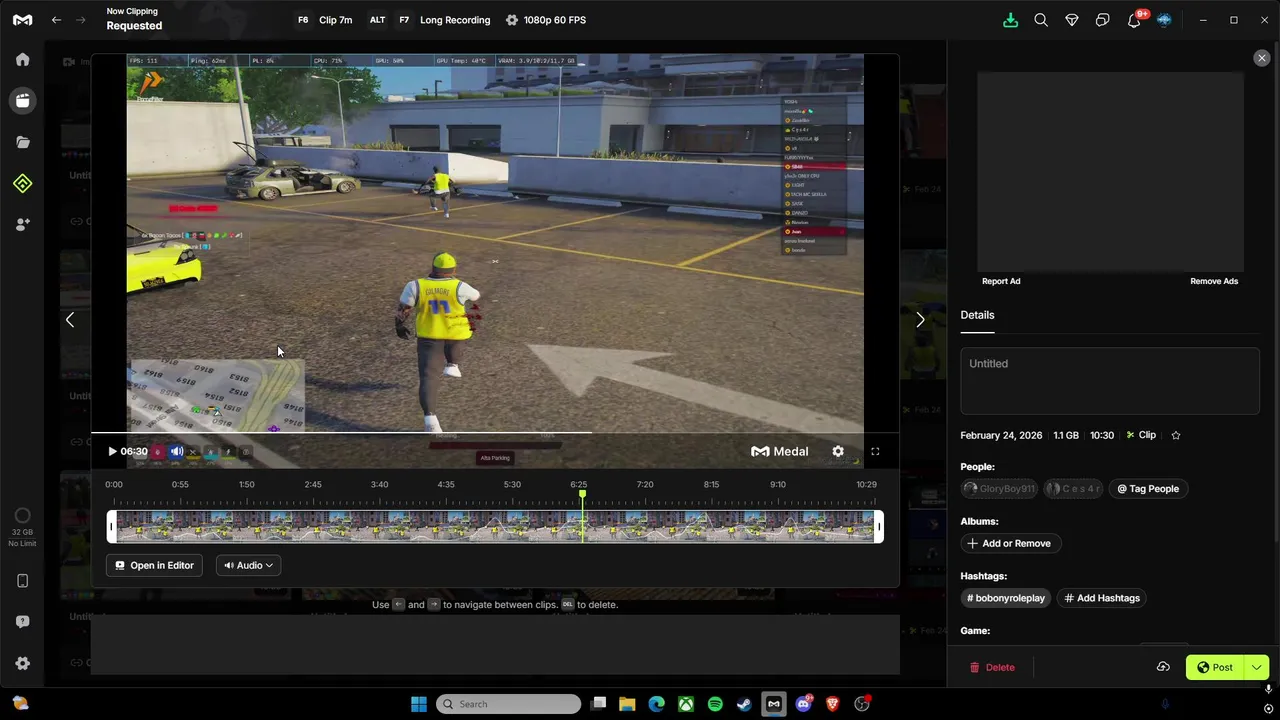
Task: Expand the Post options dropdown arrow
Action: click(x=1257, y=667)
